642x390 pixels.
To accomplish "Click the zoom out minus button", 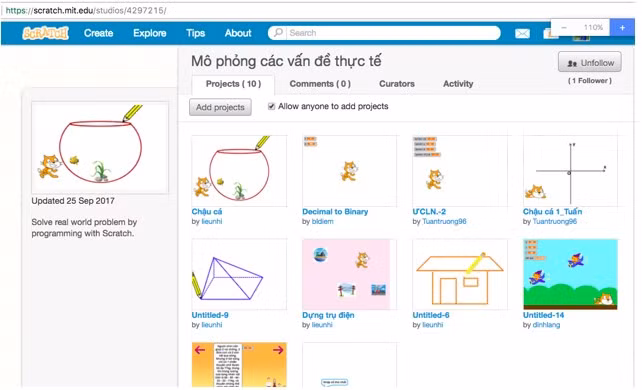I will 564,27.
